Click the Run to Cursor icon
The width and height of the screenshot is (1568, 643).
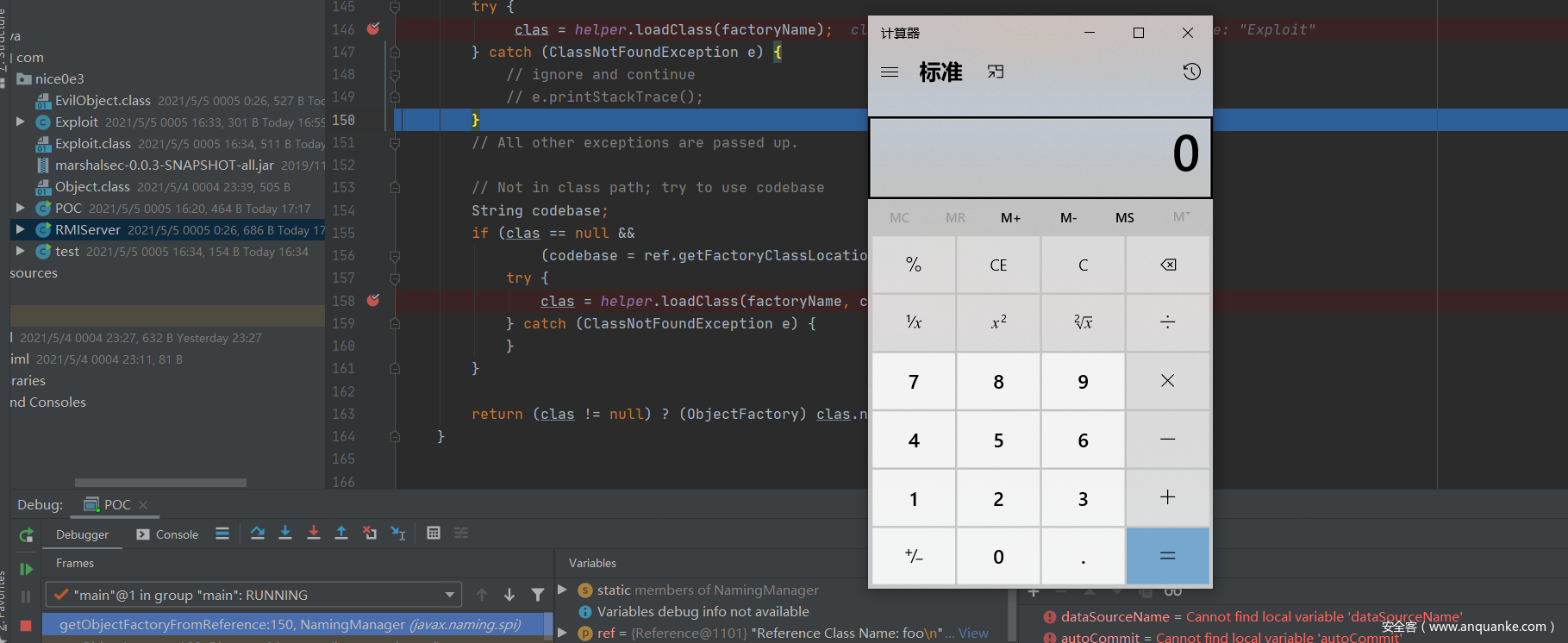397,534
